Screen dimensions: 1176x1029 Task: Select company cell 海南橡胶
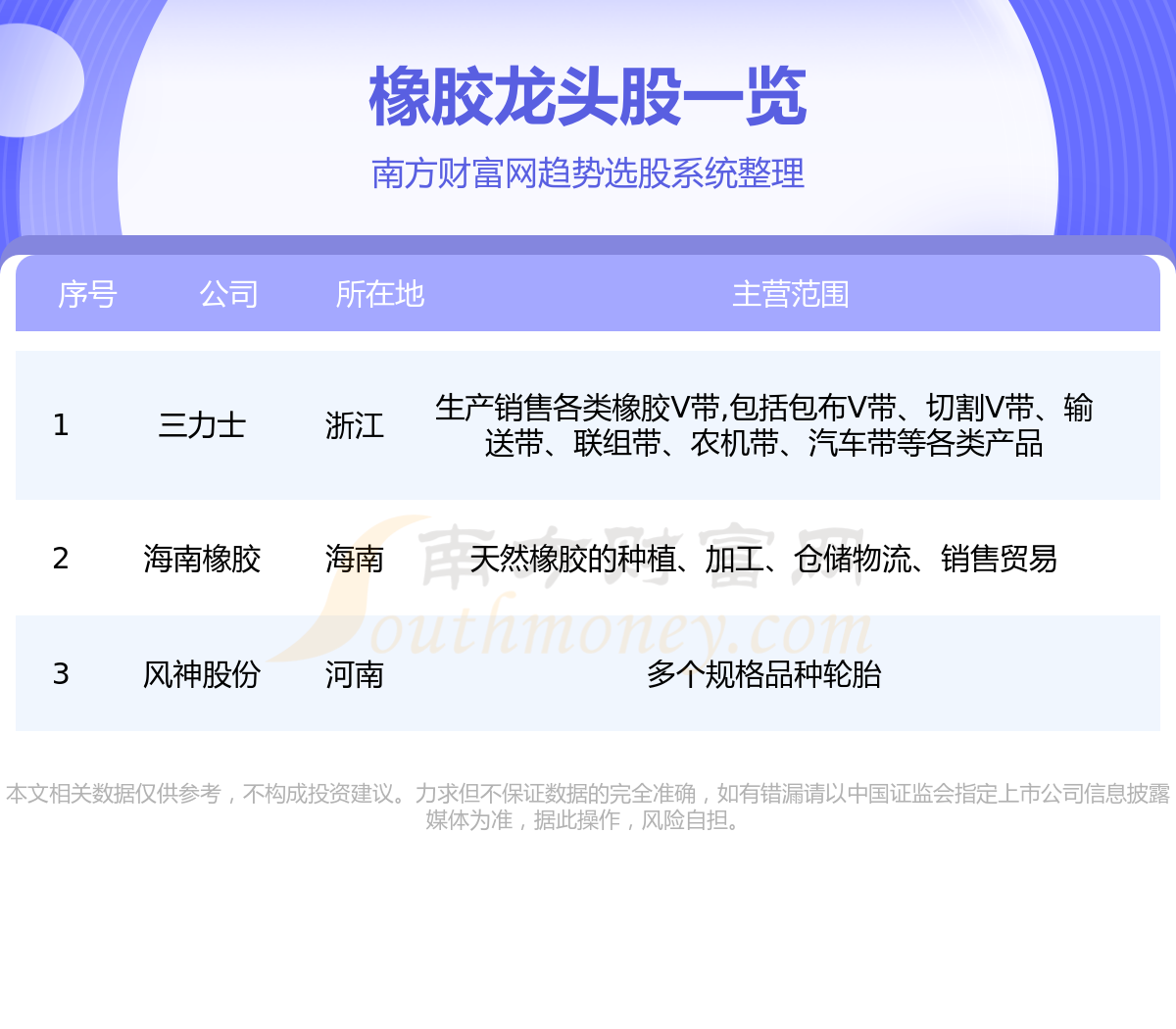pyautogui.click(x=202, y=559)
